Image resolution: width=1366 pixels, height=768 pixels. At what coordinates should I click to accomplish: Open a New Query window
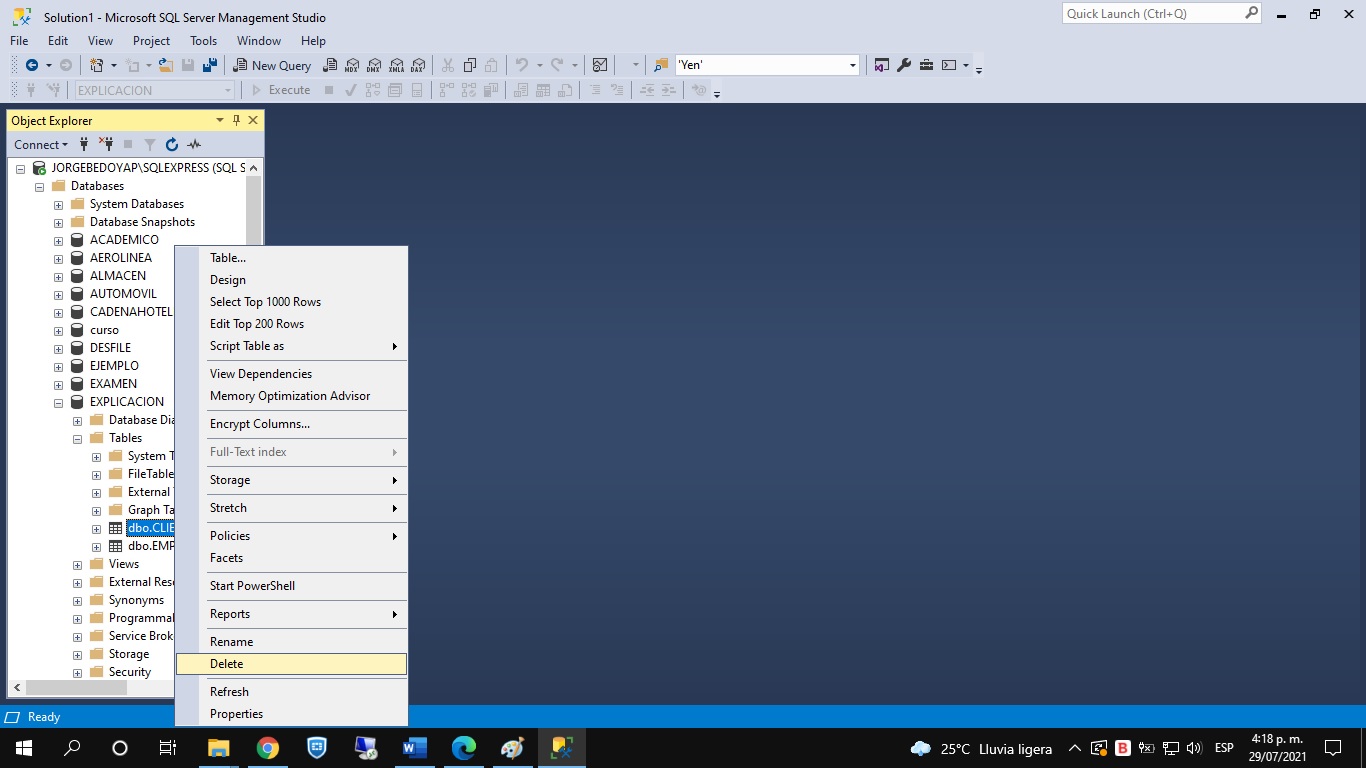coord(272,65)
